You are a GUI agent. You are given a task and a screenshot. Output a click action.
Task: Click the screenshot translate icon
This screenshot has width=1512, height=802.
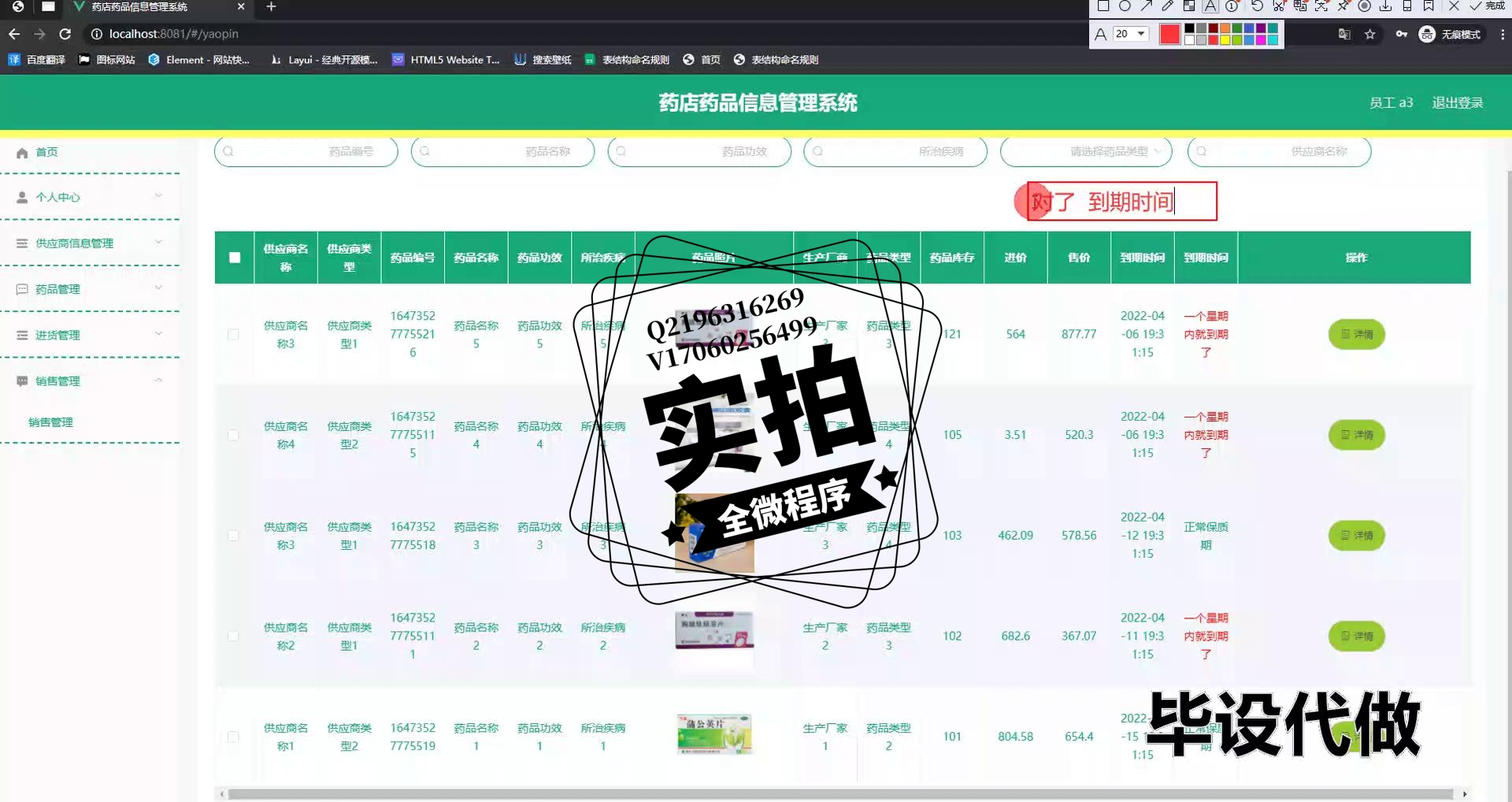tap(1300, 6)
